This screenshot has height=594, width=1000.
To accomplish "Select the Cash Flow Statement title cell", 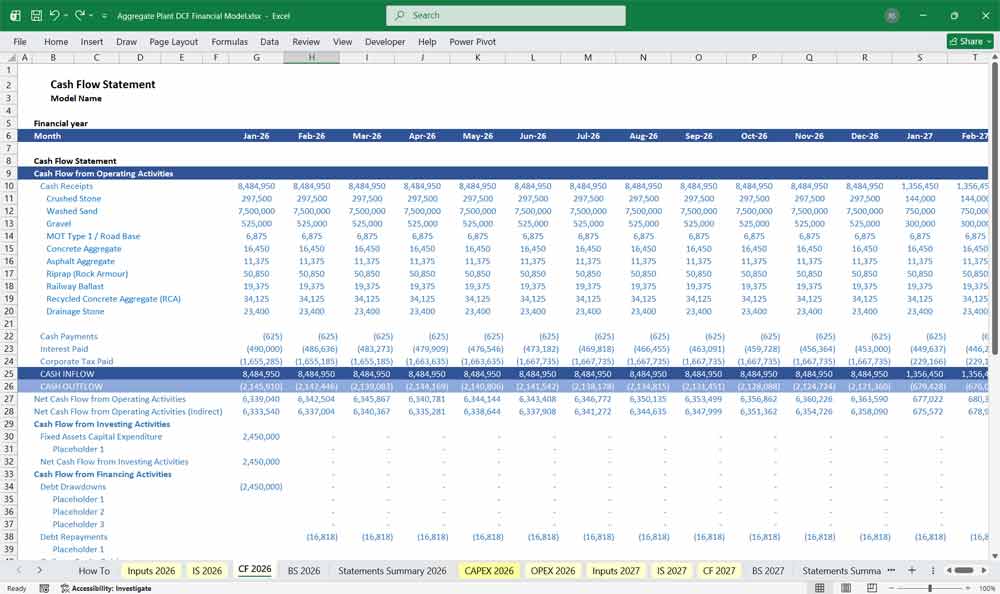I will [x=103, y=84].
